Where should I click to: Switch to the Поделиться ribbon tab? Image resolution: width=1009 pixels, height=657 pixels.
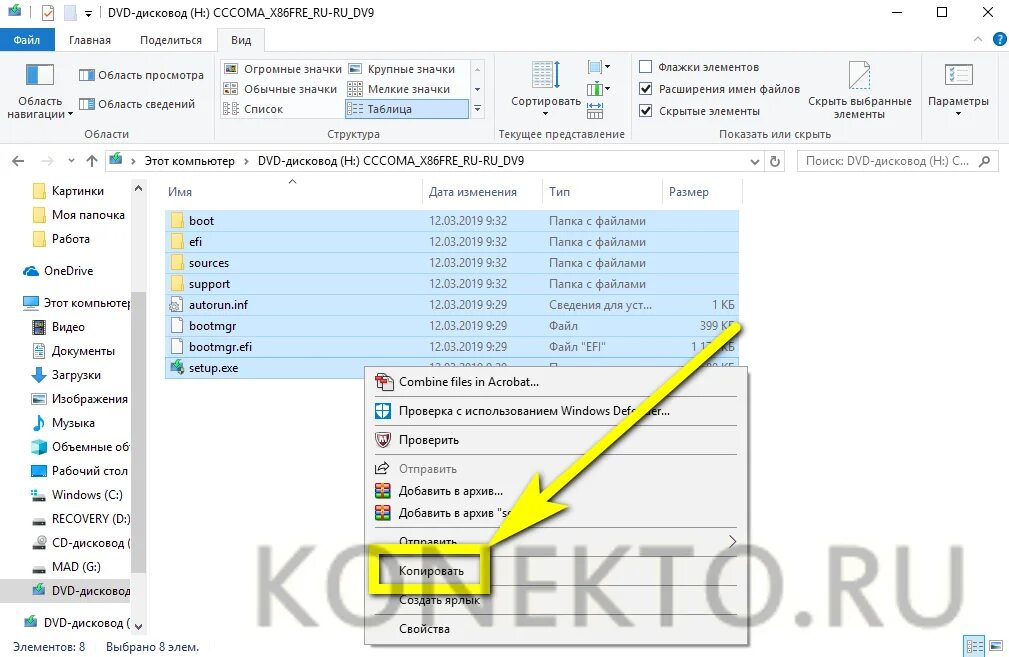[171, 40]
